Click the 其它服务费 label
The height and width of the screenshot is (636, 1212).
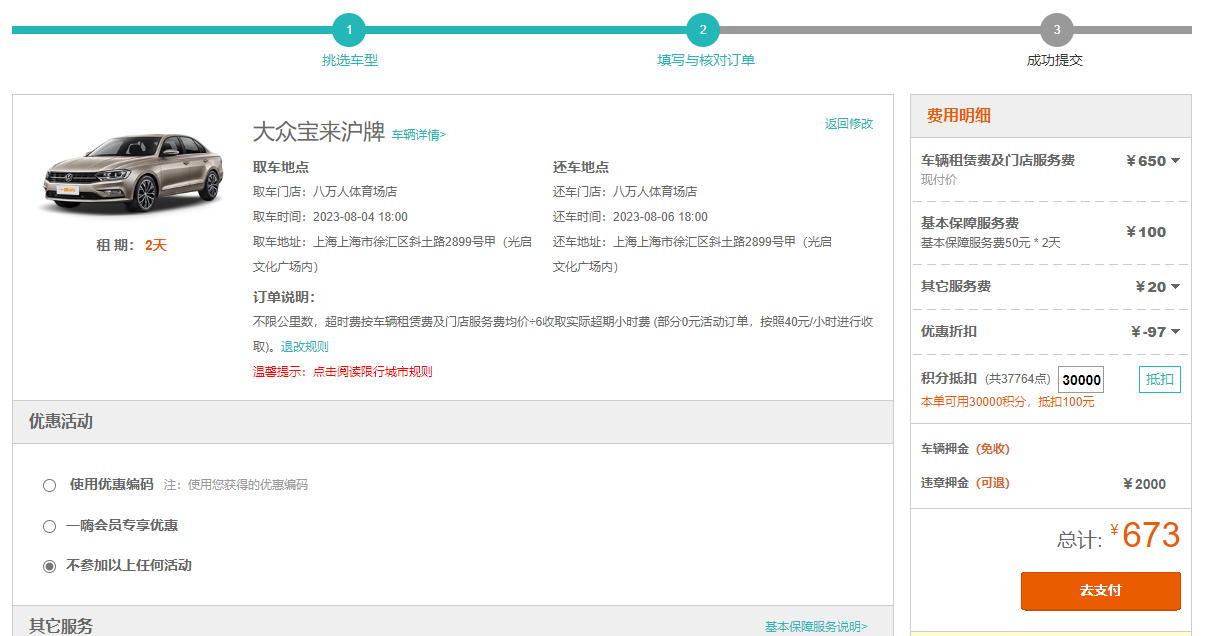(x=956, y=287)
